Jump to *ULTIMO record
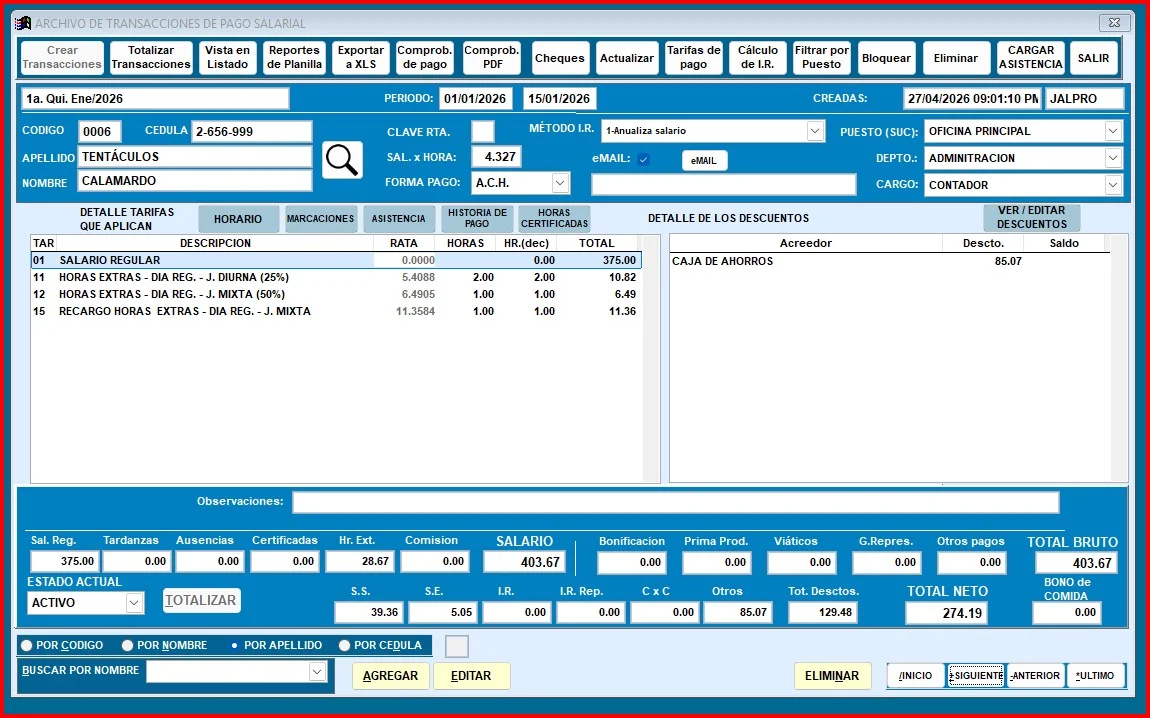This screenshot has height=718, width=1150. pyautogui.click(x=1095, y=675)
